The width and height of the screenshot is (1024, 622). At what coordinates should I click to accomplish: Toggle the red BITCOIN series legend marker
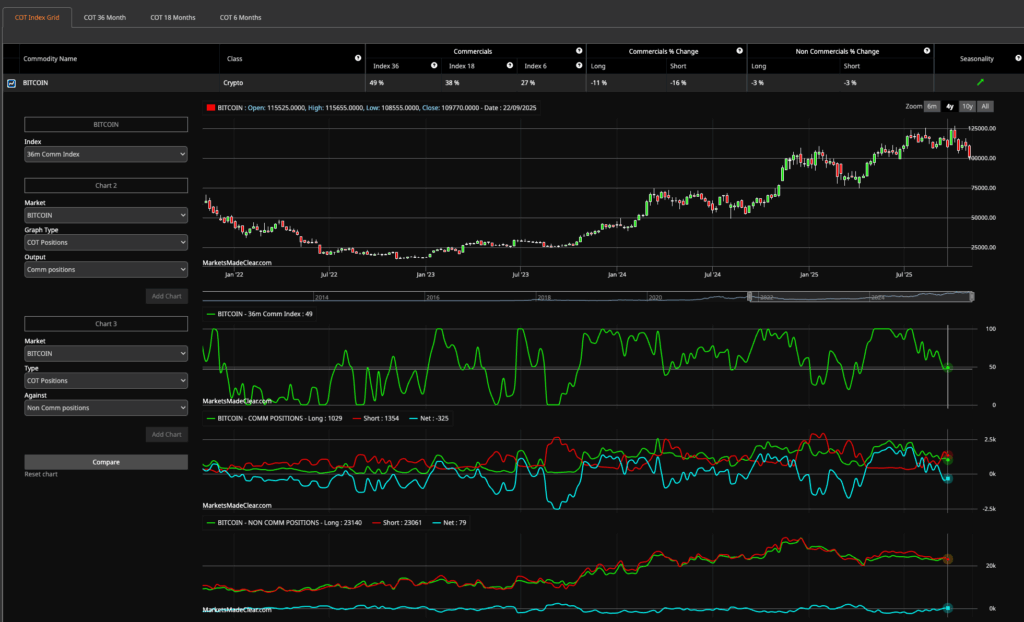click(210, 106)
